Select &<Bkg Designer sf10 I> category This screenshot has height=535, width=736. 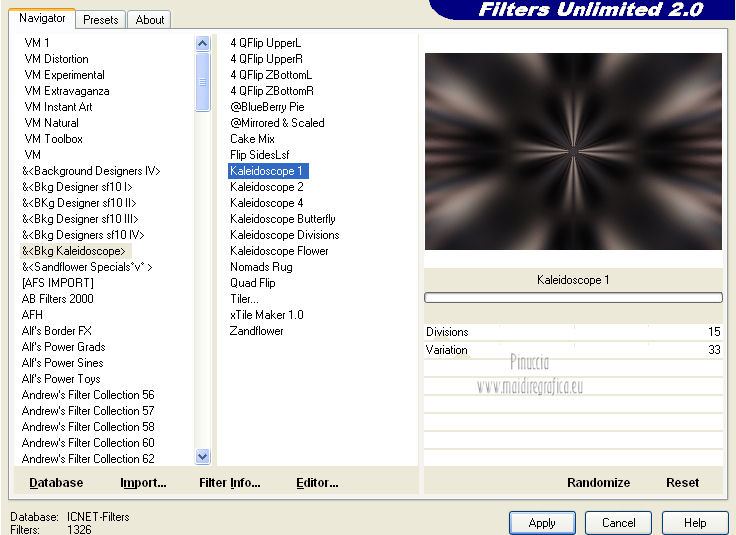[x=77, y=187]
